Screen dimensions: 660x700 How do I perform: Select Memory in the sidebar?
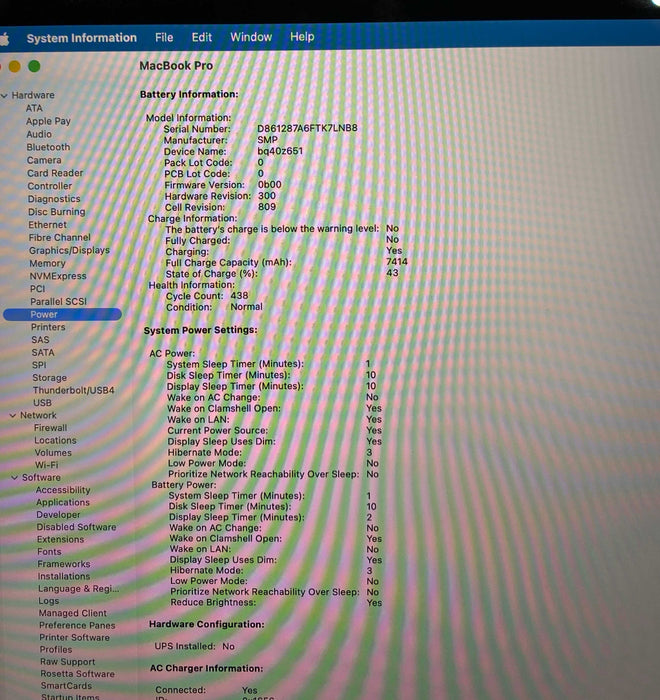pyautogui.click(x=47, y=263)
